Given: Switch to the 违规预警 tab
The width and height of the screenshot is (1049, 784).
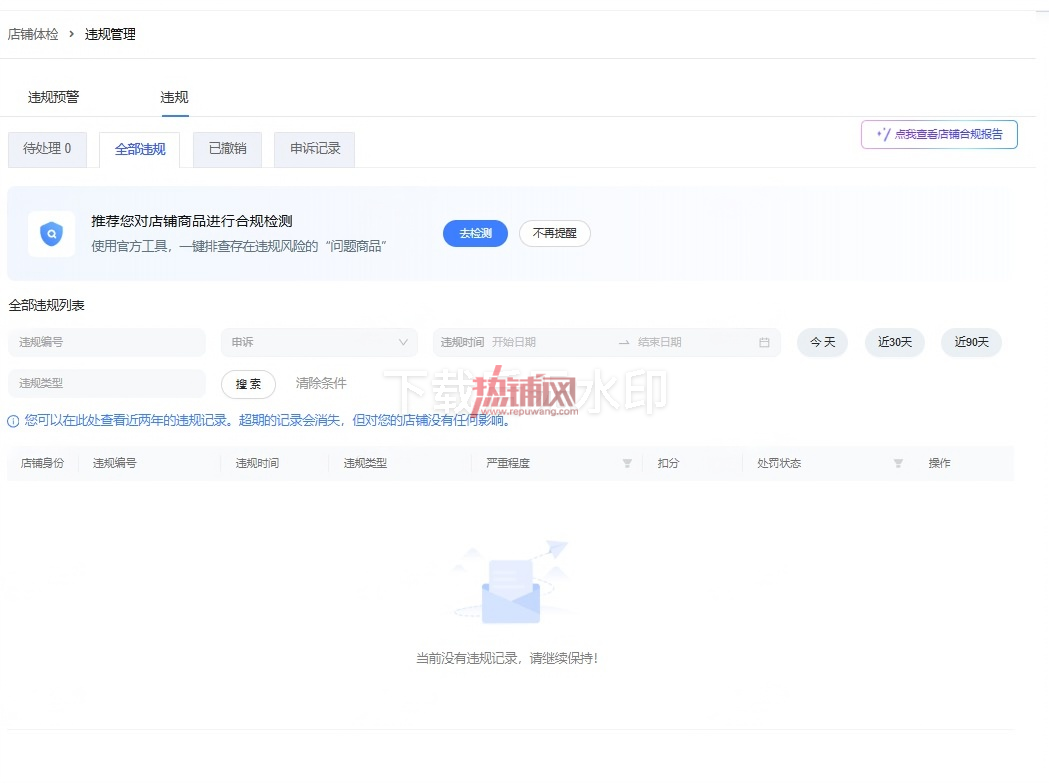Looking at the screenshot, I should tap(54, 98).
